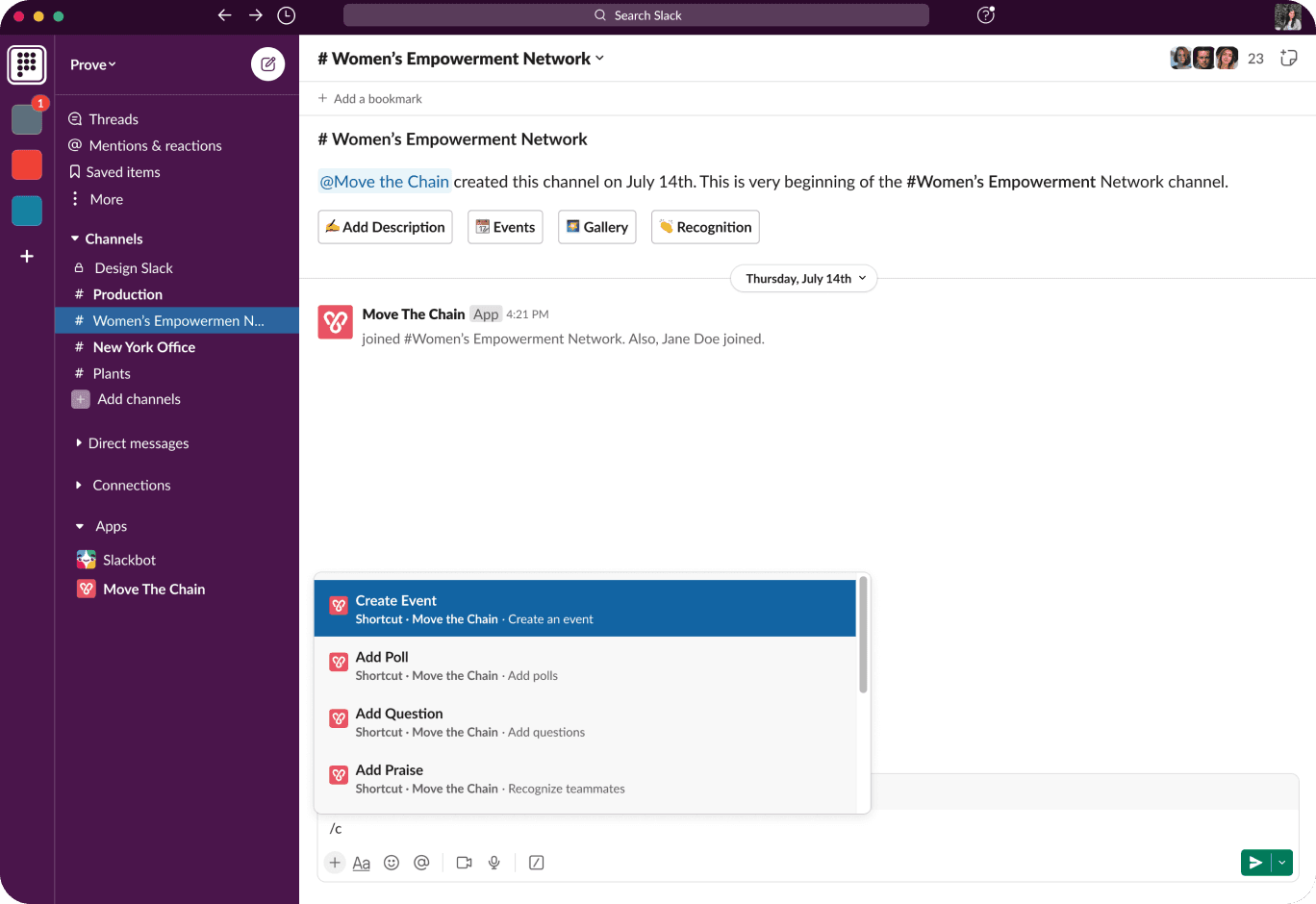Switch to the teal workspace

(x=27, y=211)
